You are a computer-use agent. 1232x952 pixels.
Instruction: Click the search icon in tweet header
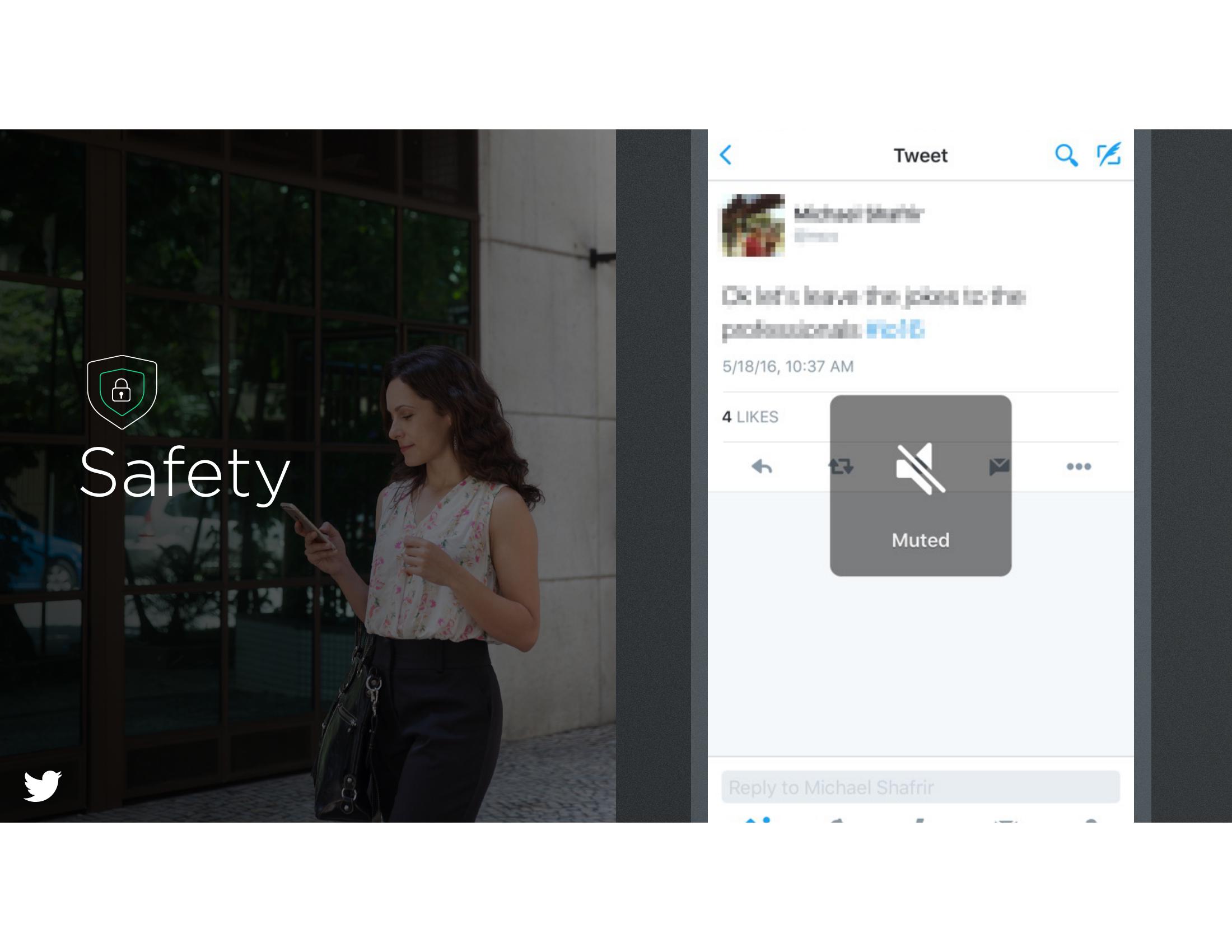[1065, 156]
